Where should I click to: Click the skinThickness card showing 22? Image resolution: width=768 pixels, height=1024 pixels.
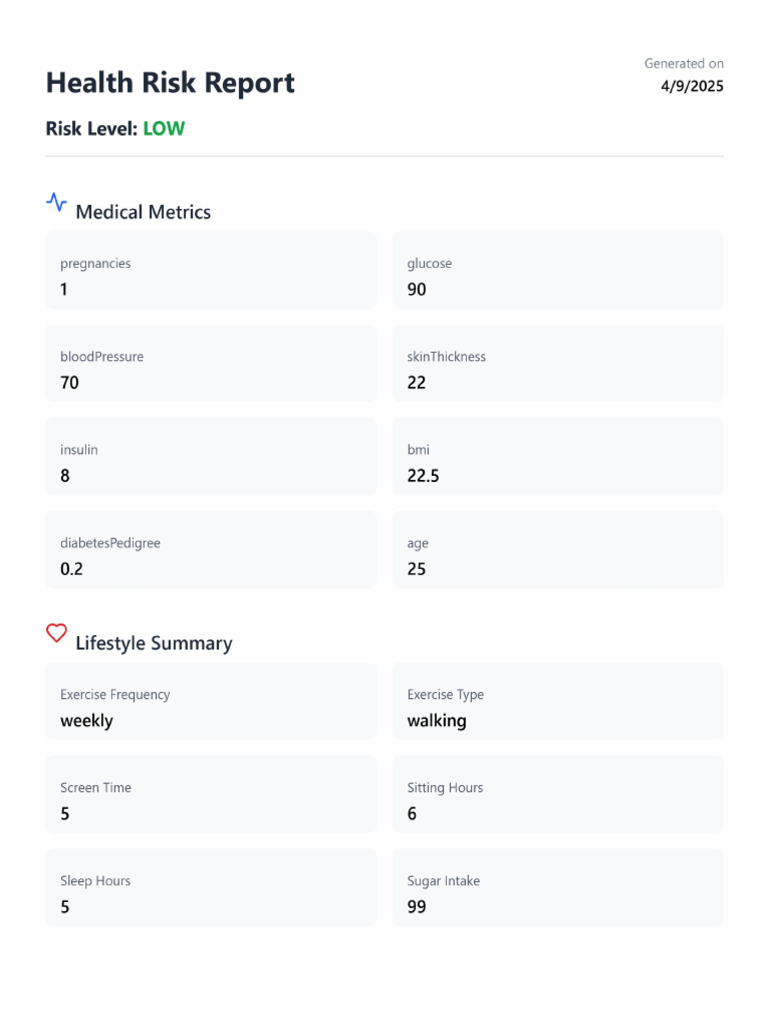click(x=557, y=364)
